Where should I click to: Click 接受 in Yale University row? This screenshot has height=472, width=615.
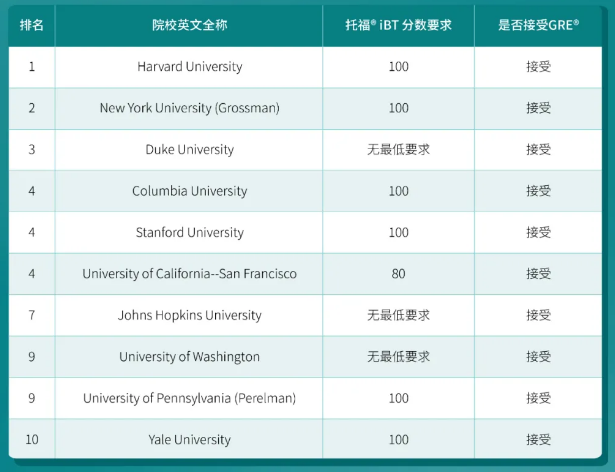click(539, 439)
